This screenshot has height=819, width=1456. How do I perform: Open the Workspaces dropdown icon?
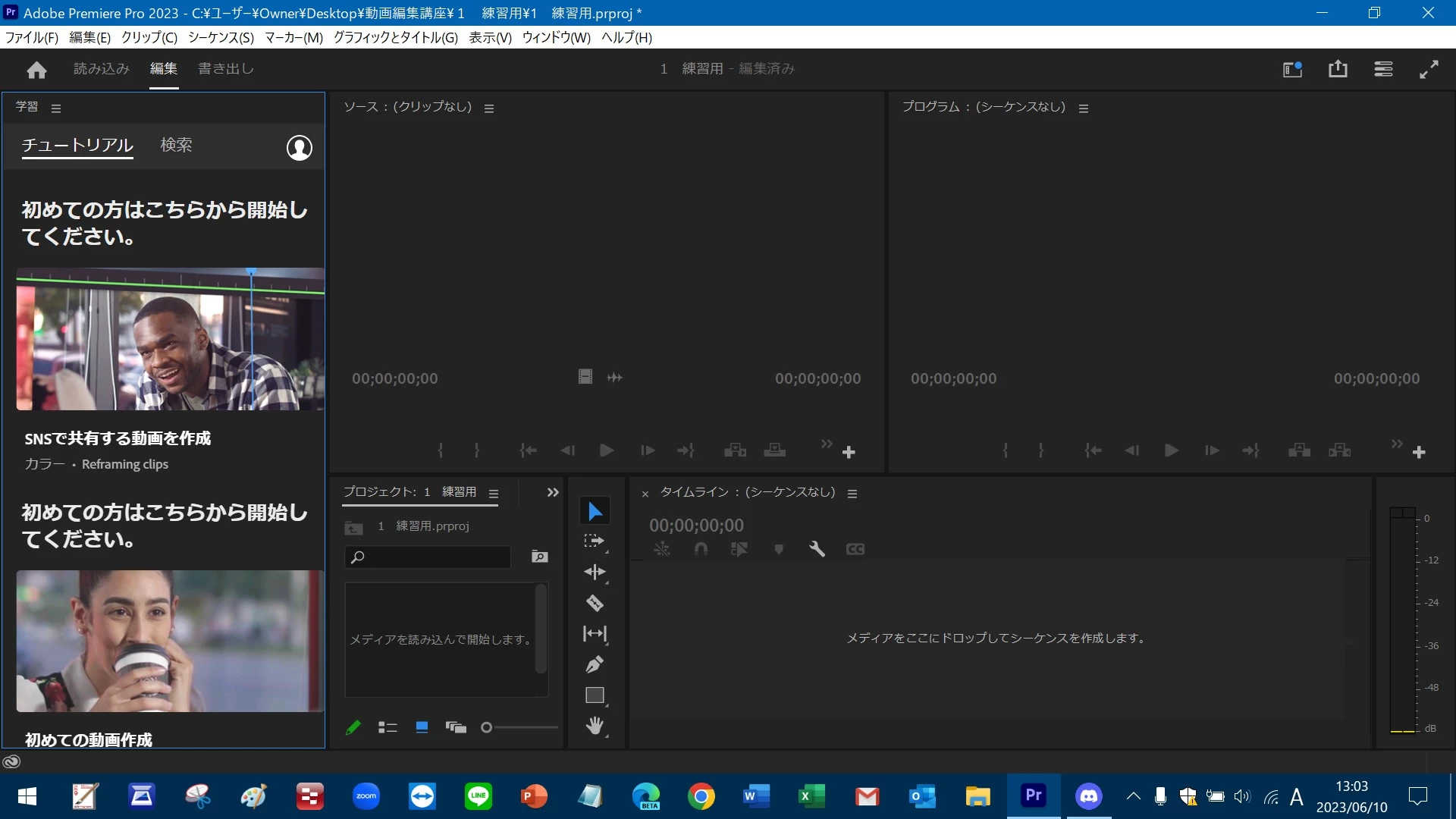coord(1292,70)
